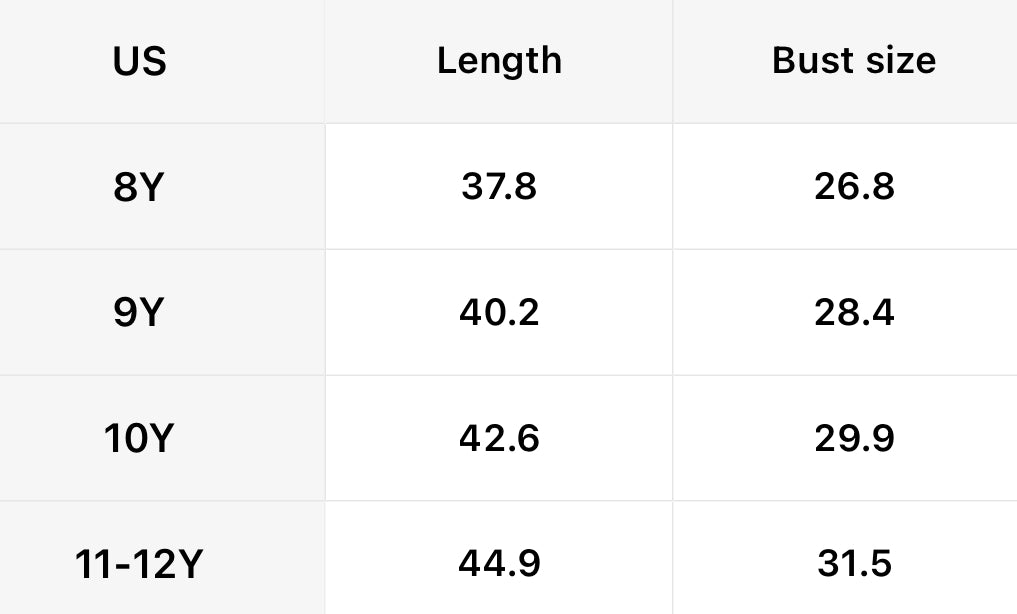The image size is (1017, 614).
Task: Click the 44.9 length value
Action: point(499,565)
